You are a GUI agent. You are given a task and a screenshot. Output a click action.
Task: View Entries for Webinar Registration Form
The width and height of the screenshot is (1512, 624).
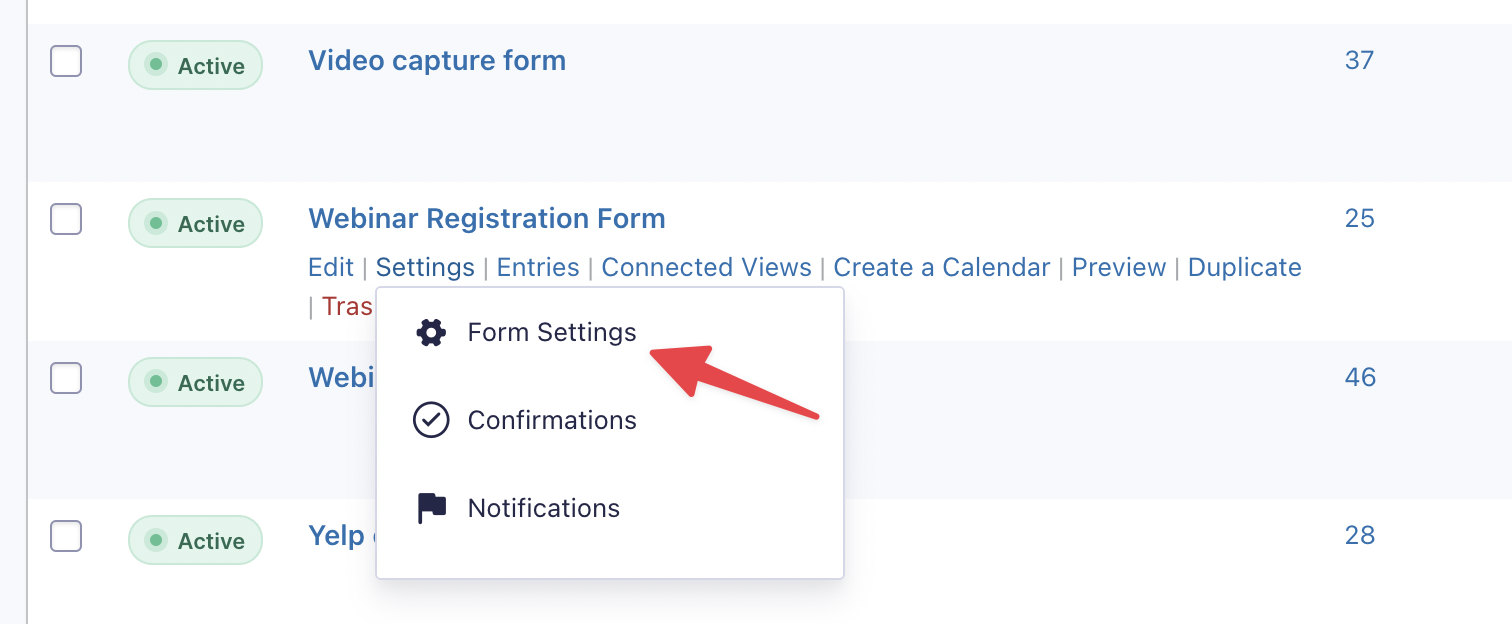coord(538,267)
